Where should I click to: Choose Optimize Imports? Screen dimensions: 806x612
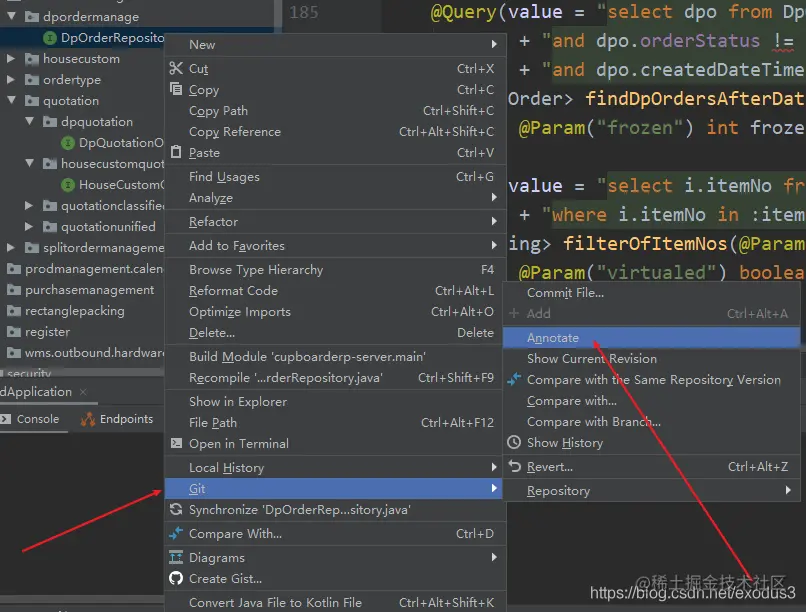pyautogui.click(x=334, y=312)
